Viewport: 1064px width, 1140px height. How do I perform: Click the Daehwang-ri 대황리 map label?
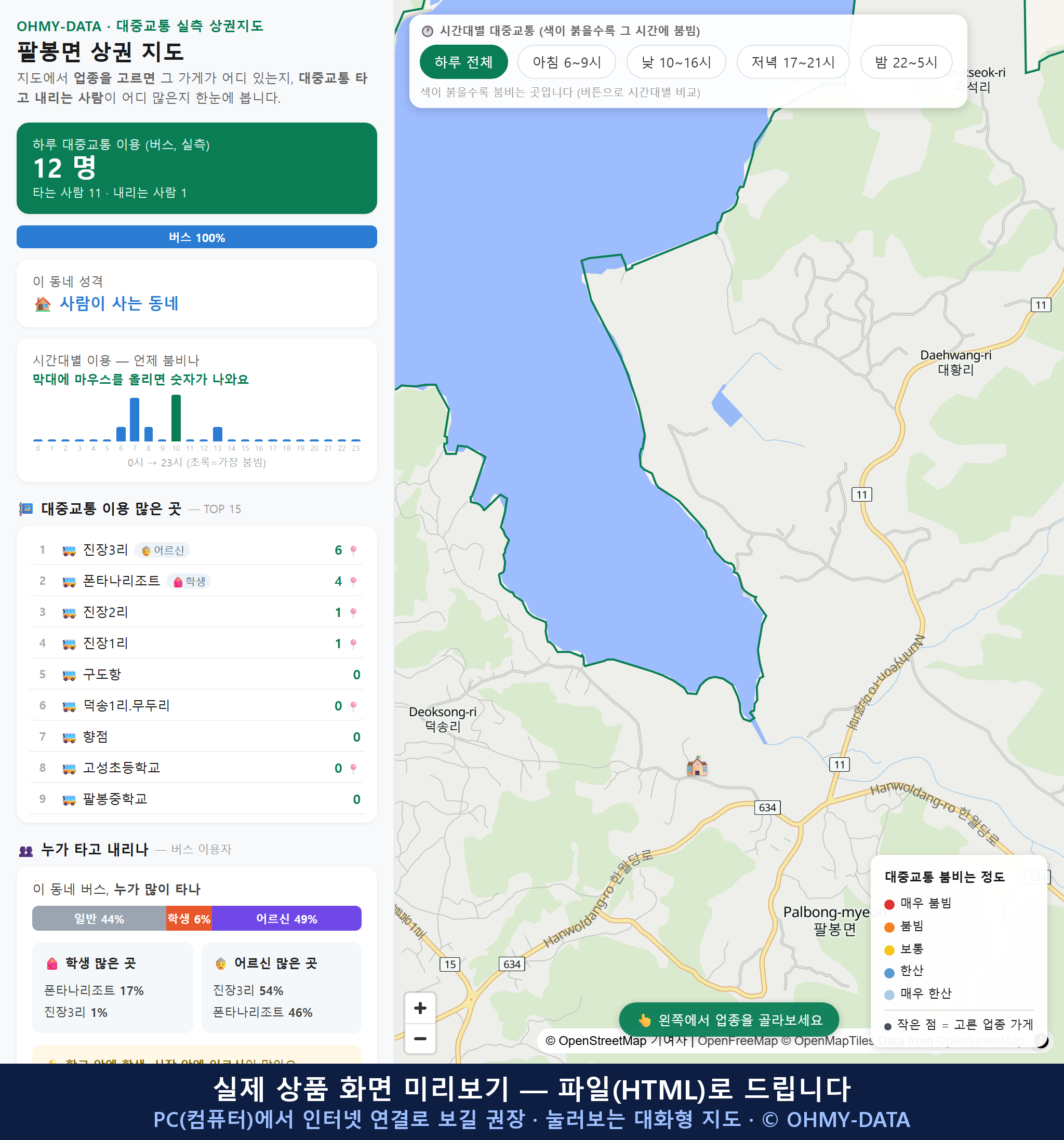955,363
